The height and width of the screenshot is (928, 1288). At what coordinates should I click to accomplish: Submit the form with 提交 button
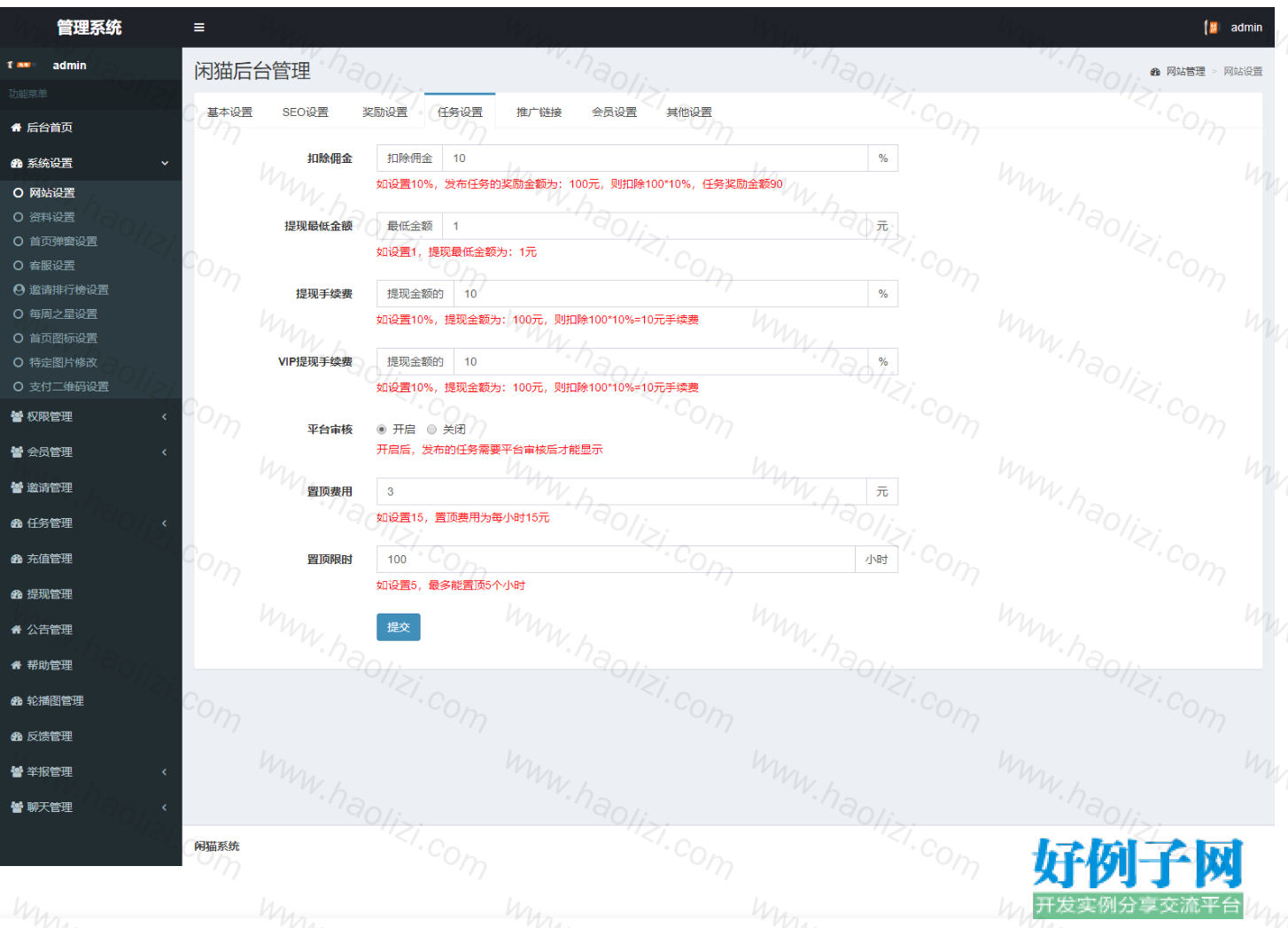[x=399, y=627]
